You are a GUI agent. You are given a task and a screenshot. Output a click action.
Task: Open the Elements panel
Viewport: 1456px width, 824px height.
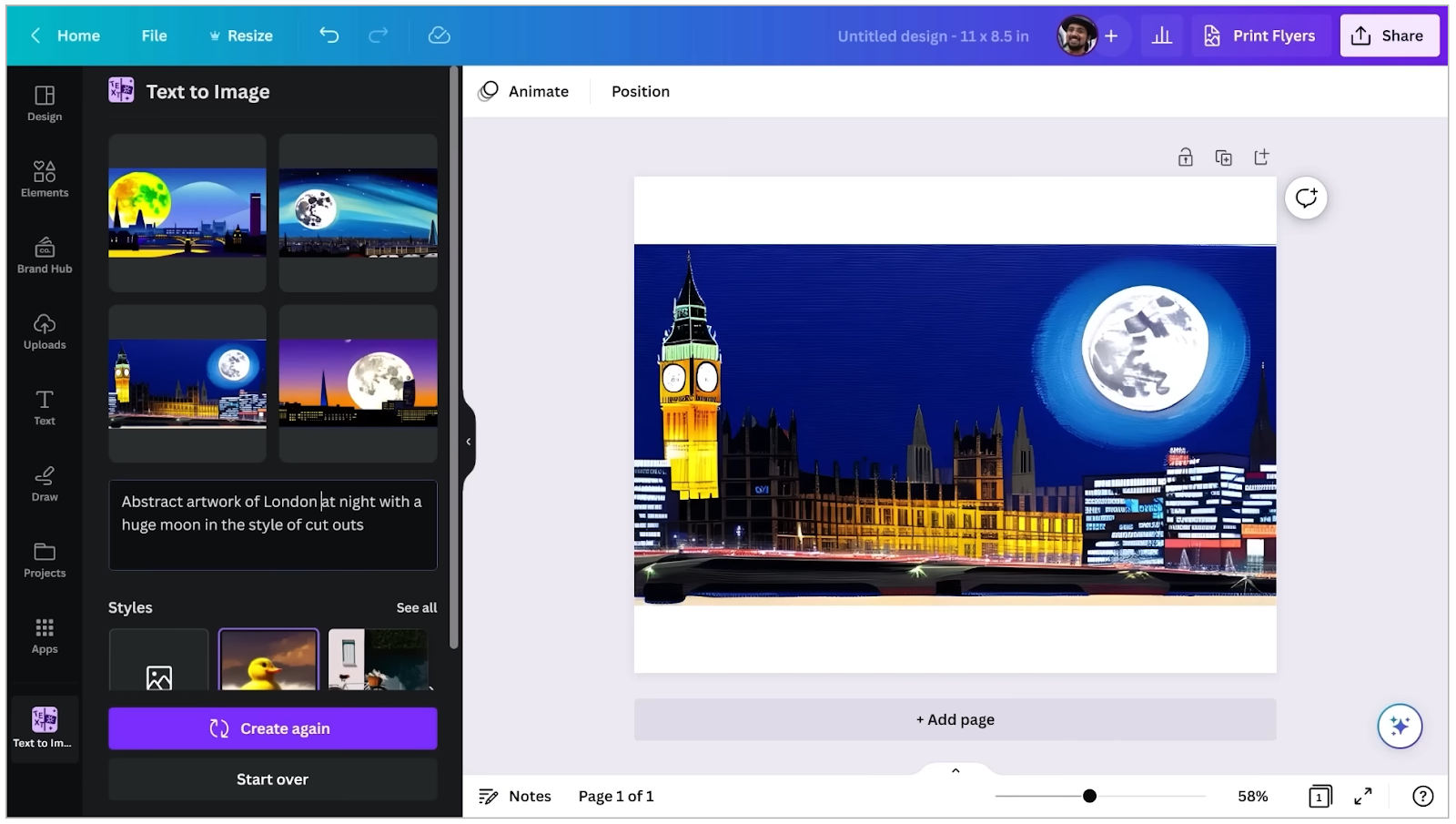point(44,178)
